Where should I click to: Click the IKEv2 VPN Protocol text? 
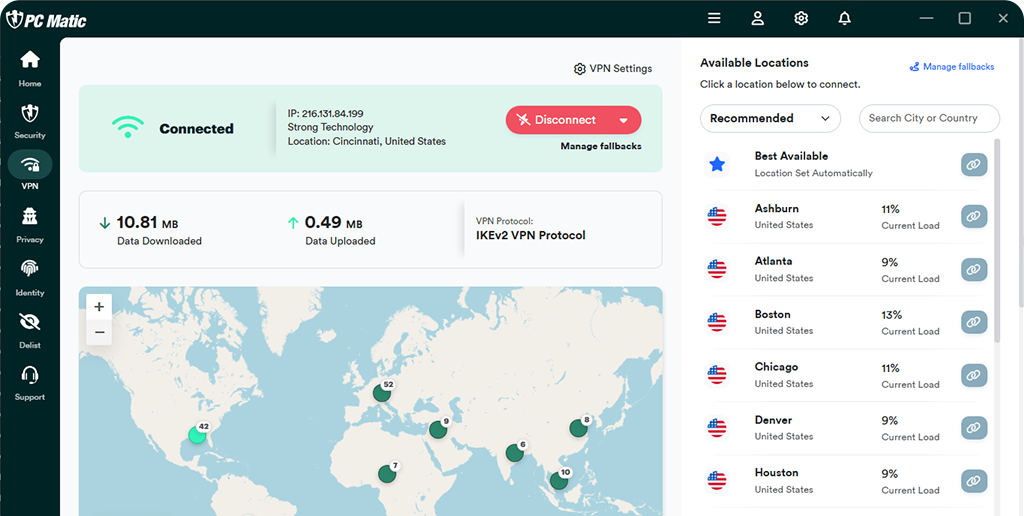[531, 235]
